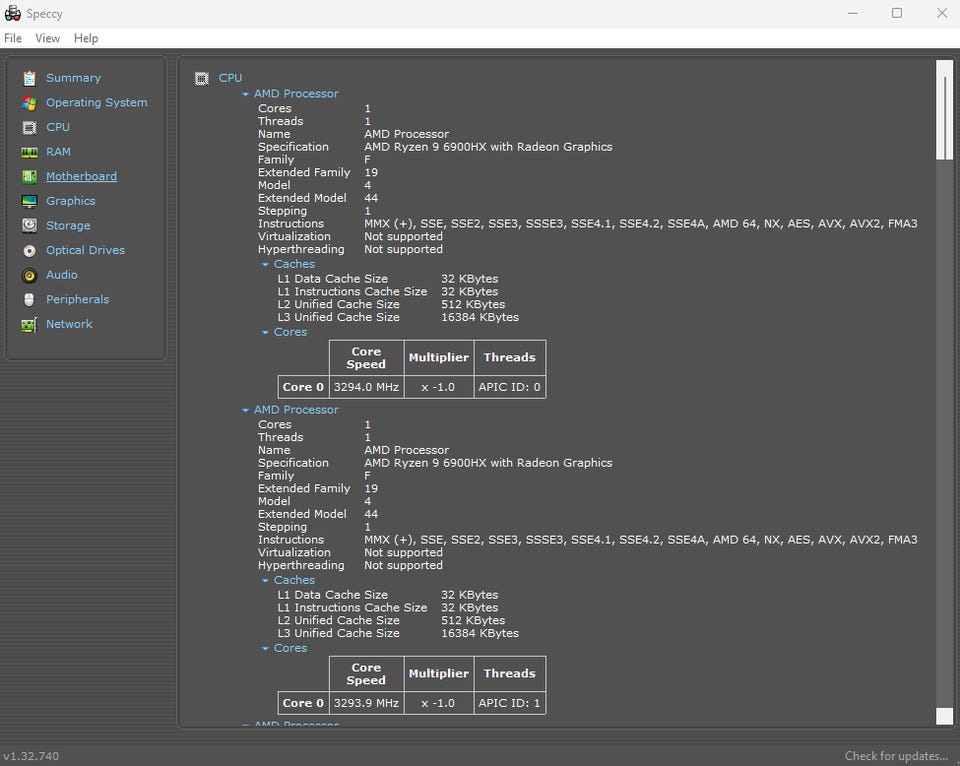Click the 3294.0 MHz core speed cell
Screen dimensions: 960x766
366,387
